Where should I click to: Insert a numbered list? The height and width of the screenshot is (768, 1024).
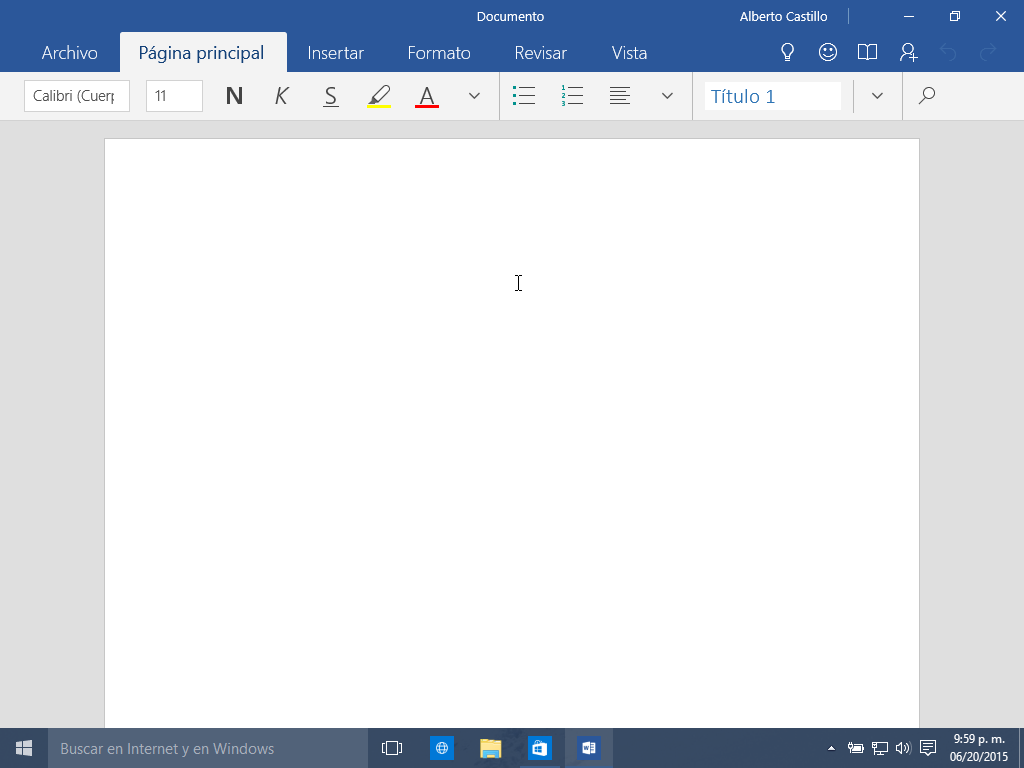(572, 96)
